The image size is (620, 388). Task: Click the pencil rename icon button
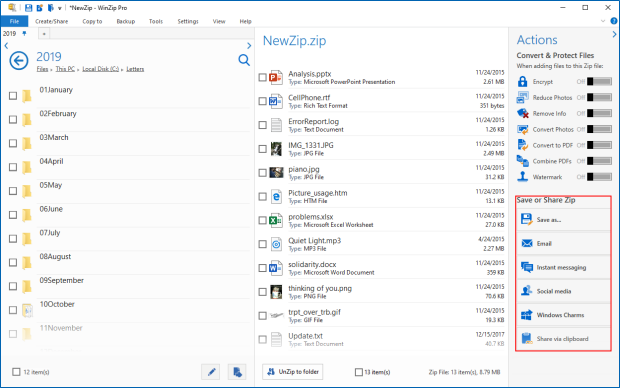[x=211, y=372]
